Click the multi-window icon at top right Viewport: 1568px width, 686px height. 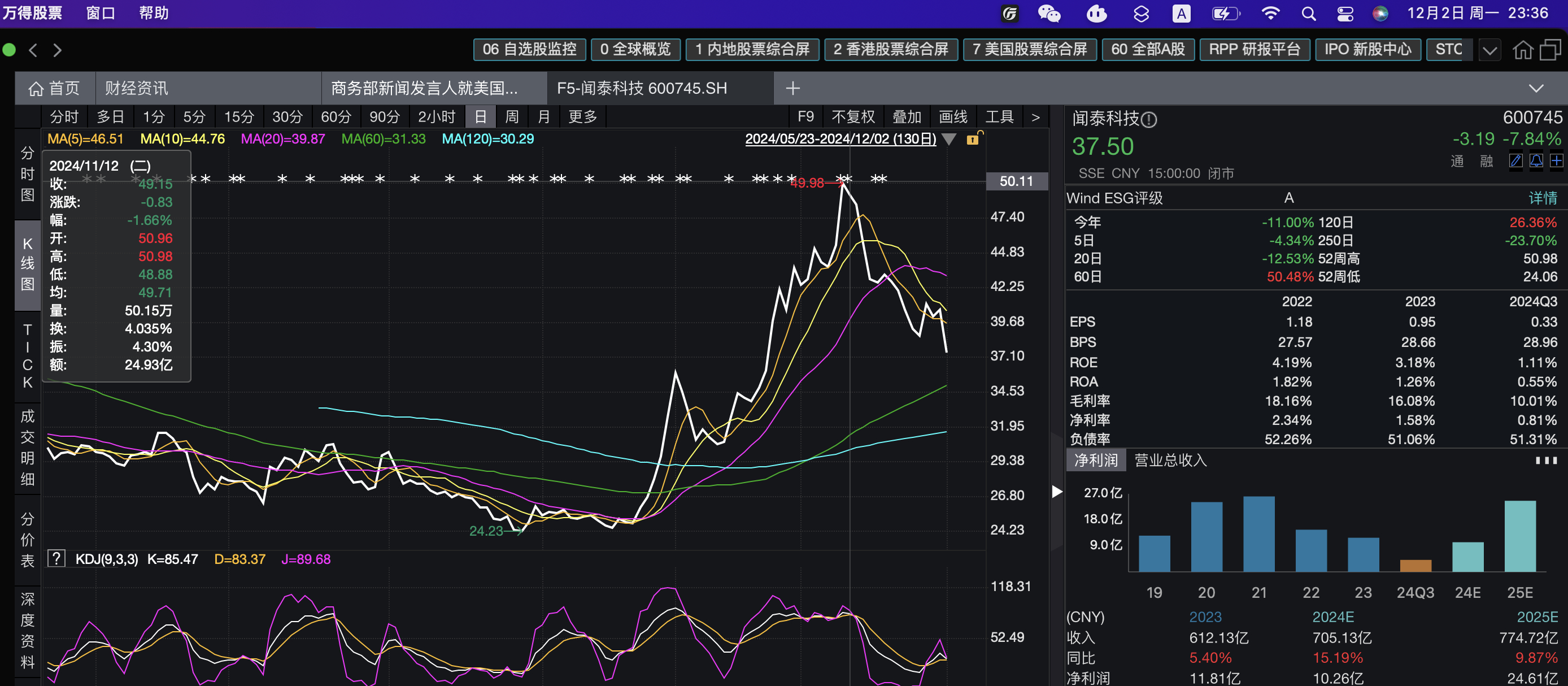click(1550, 50)
